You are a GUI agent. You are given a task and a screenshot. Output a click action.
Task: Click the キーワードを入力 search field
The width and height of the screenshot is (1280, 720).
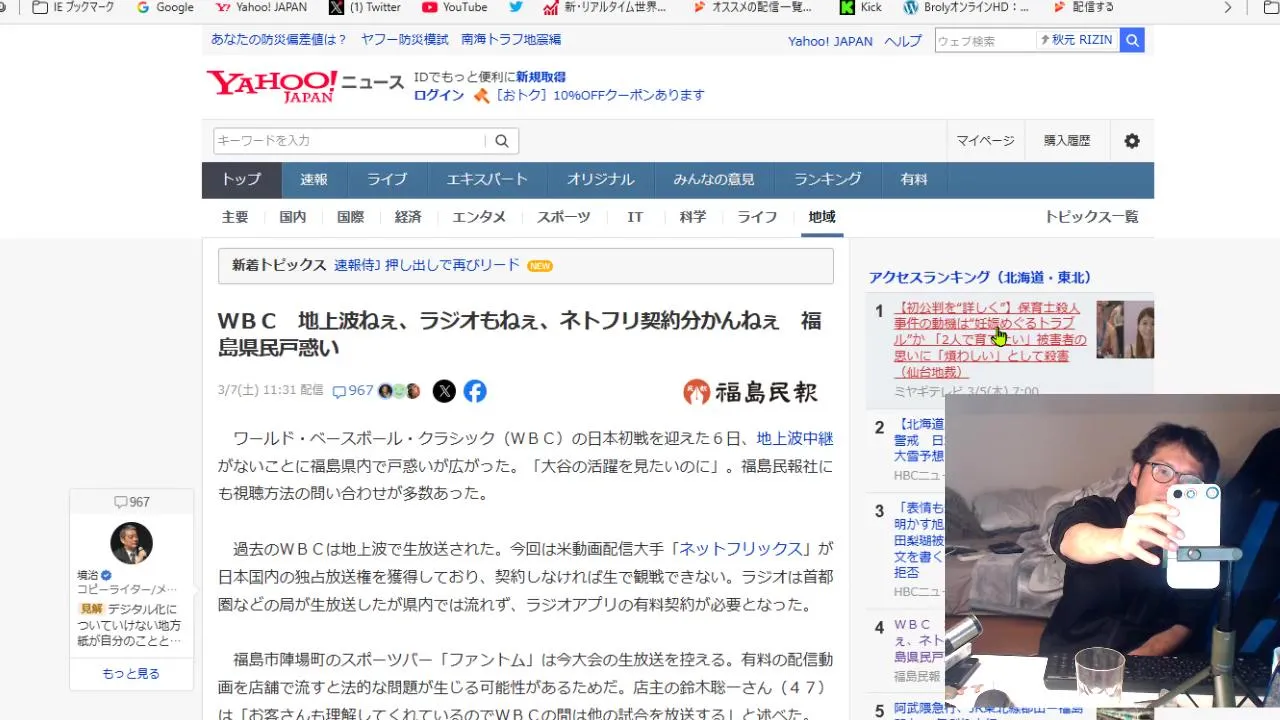[349, 141]
